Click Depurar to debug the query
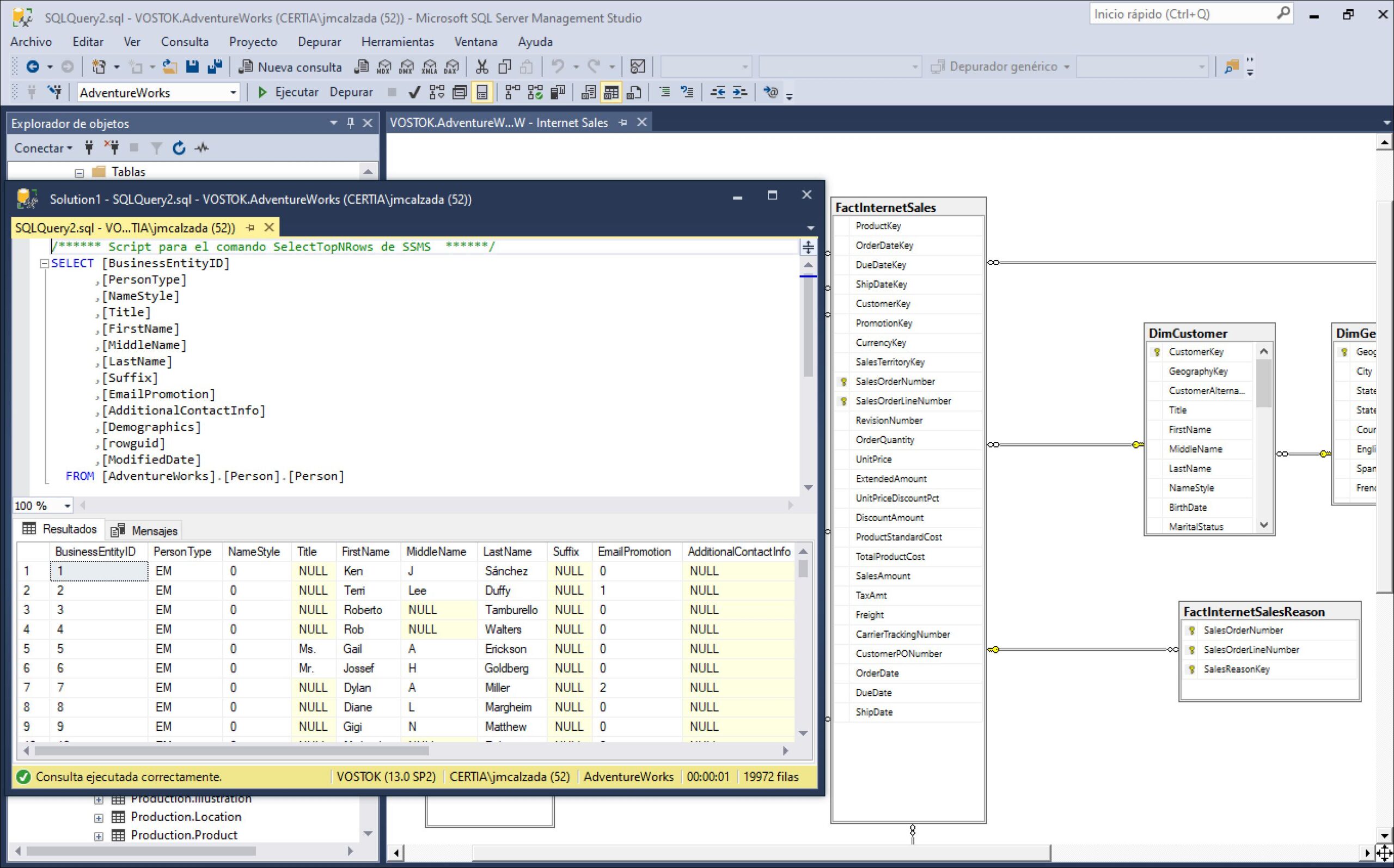This screenshot has height=868, width=1394. [x=351, y=92]
